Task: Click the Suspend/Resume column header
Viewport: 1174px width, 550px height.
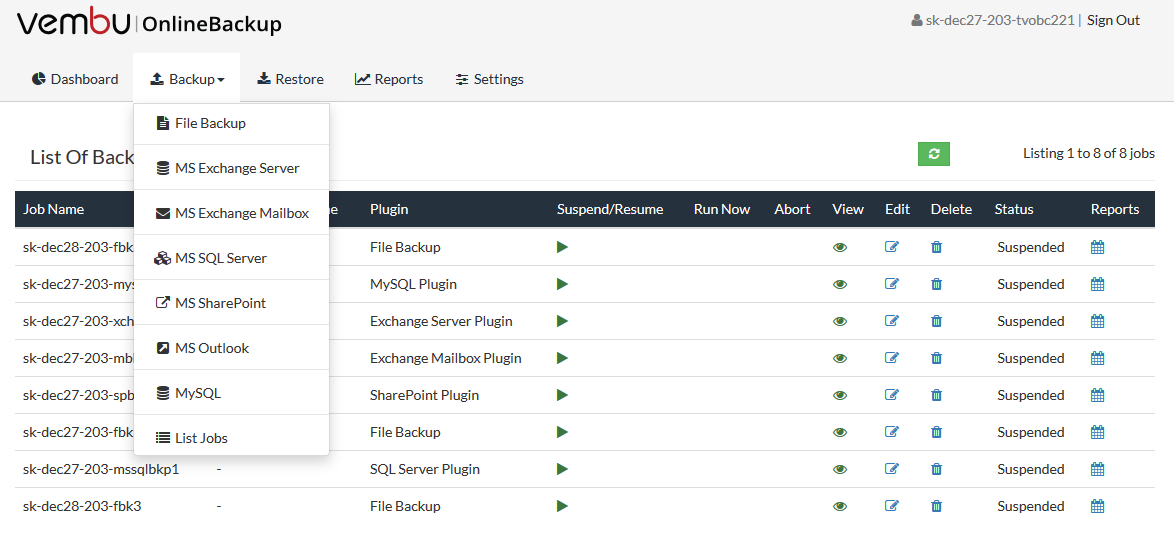Action: 610,210
